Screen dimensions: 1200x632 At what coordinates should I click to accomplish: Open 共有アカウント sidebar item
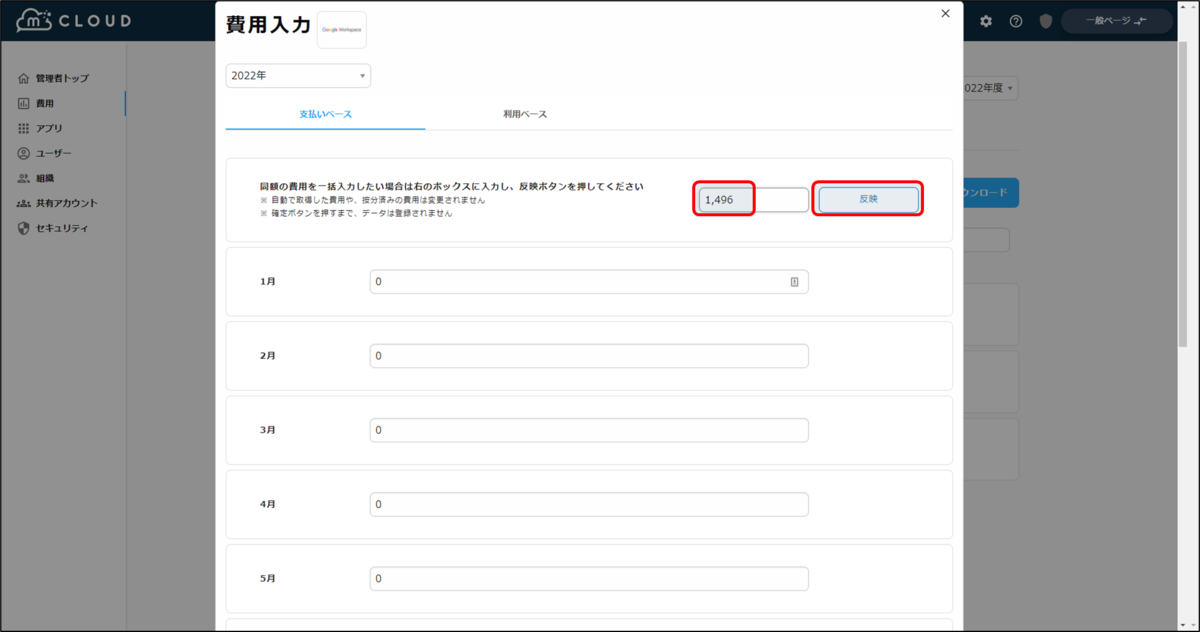[x=67, y=203]
